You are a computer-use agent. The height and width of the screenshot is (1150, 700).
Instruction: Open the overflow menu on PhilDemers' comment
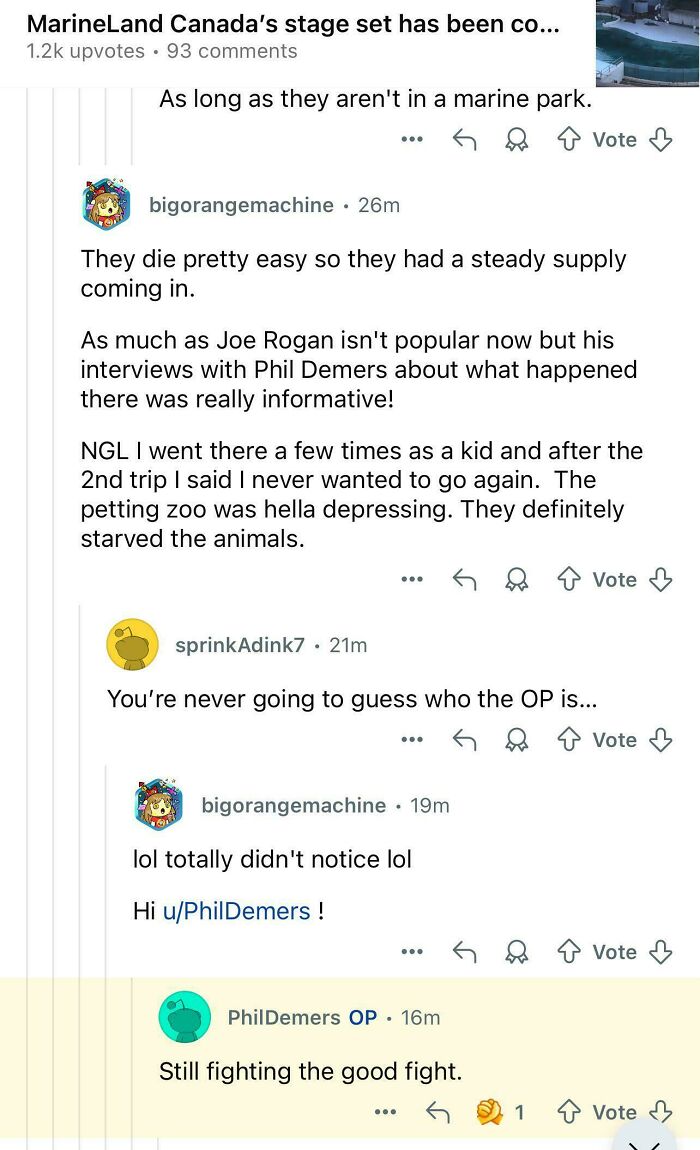coord(384,1111)
